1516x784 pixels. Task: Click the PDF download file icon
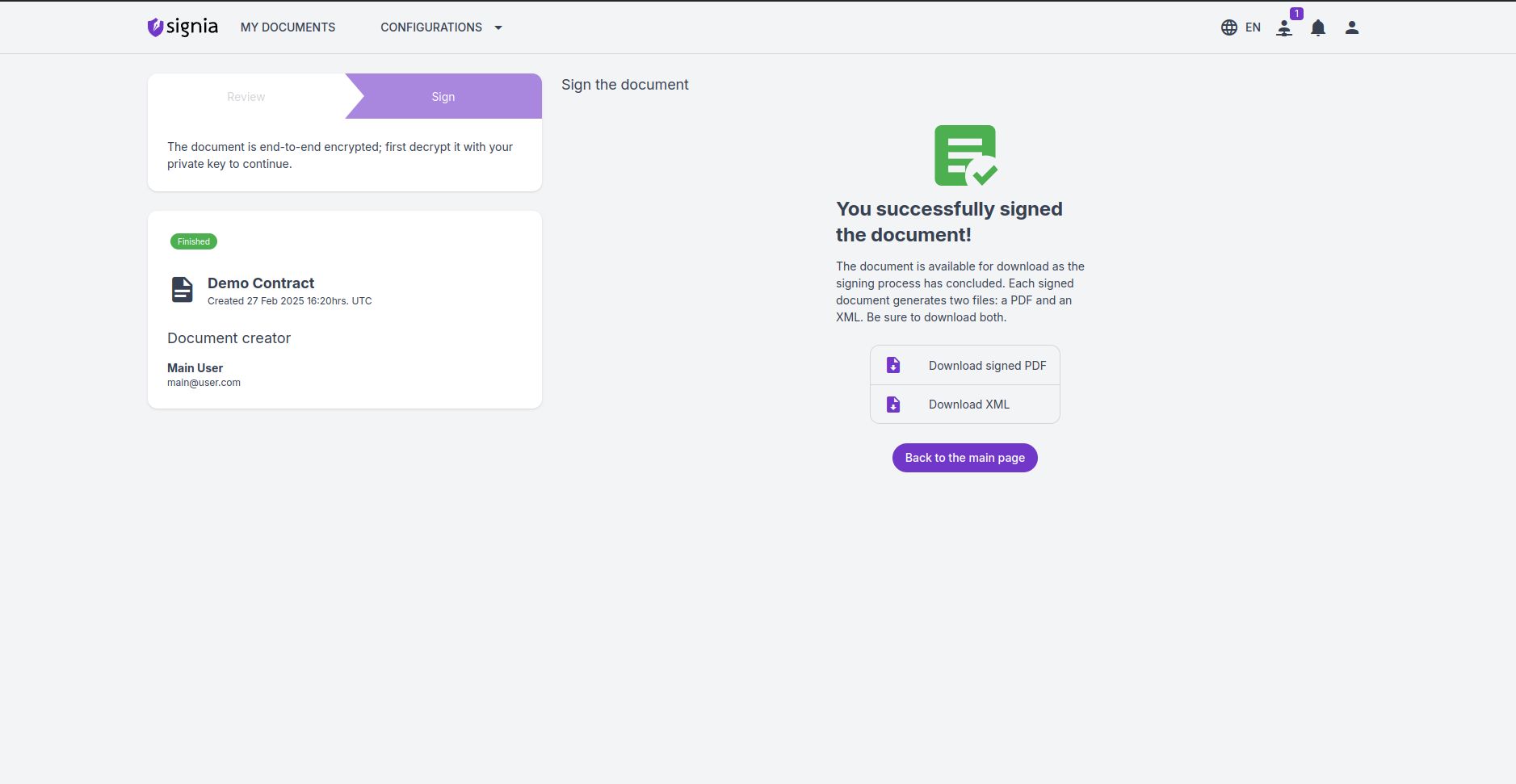pyautogui.click(x=893, y=366)
